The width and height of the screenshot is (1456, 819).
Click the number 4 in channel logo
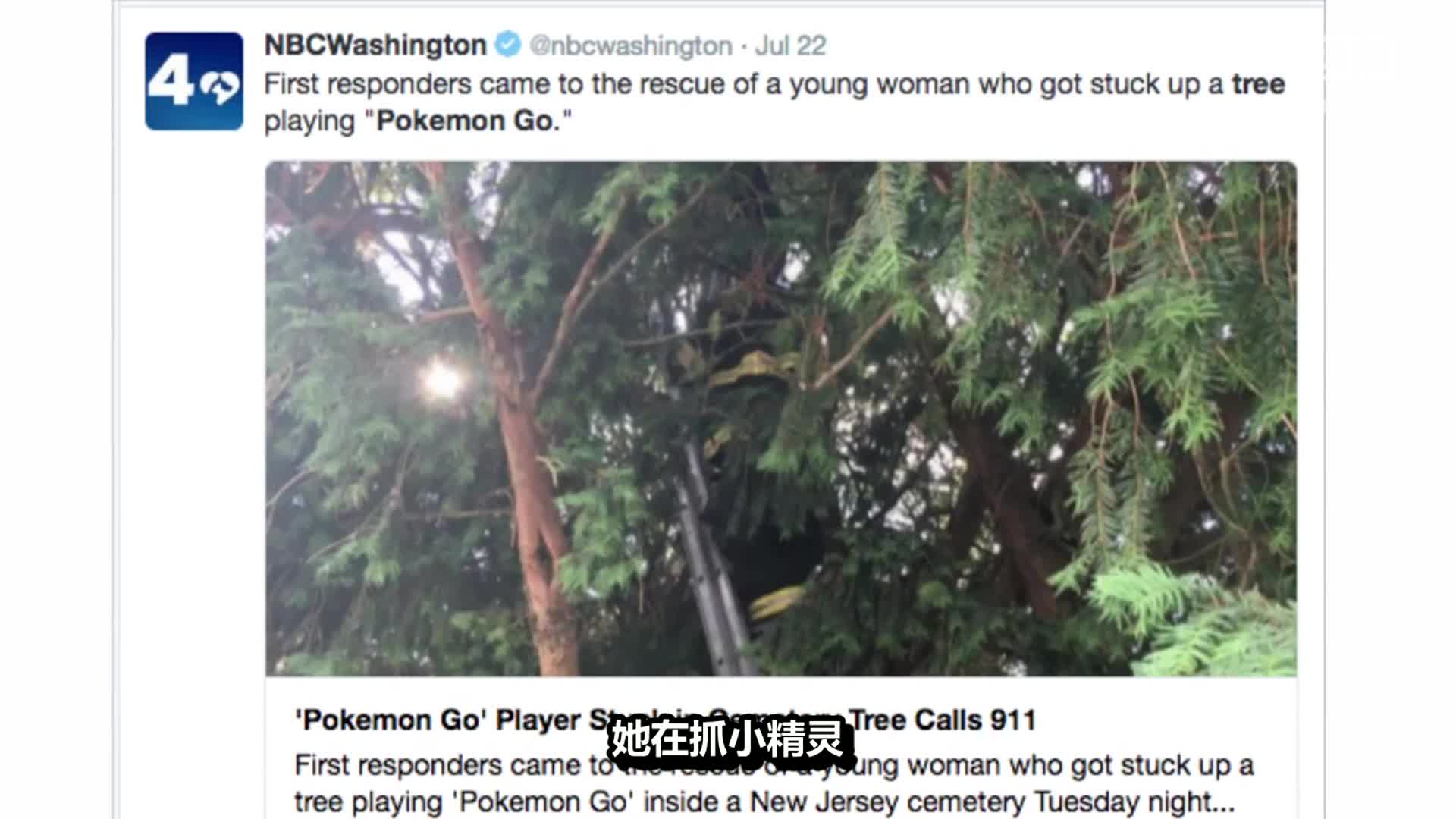[x=171, y=82]
